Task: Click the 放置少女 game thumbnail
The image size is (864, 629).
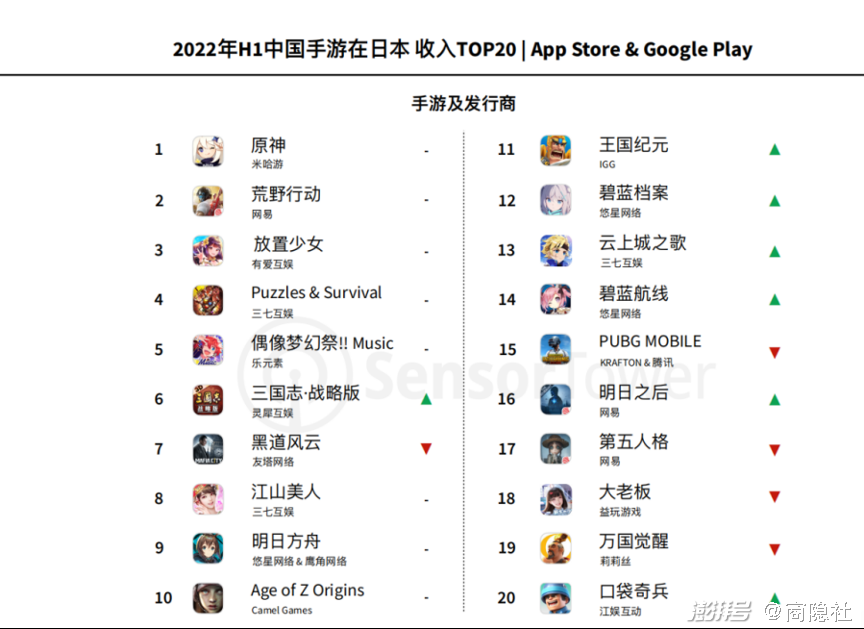Action: coord(208,250)
